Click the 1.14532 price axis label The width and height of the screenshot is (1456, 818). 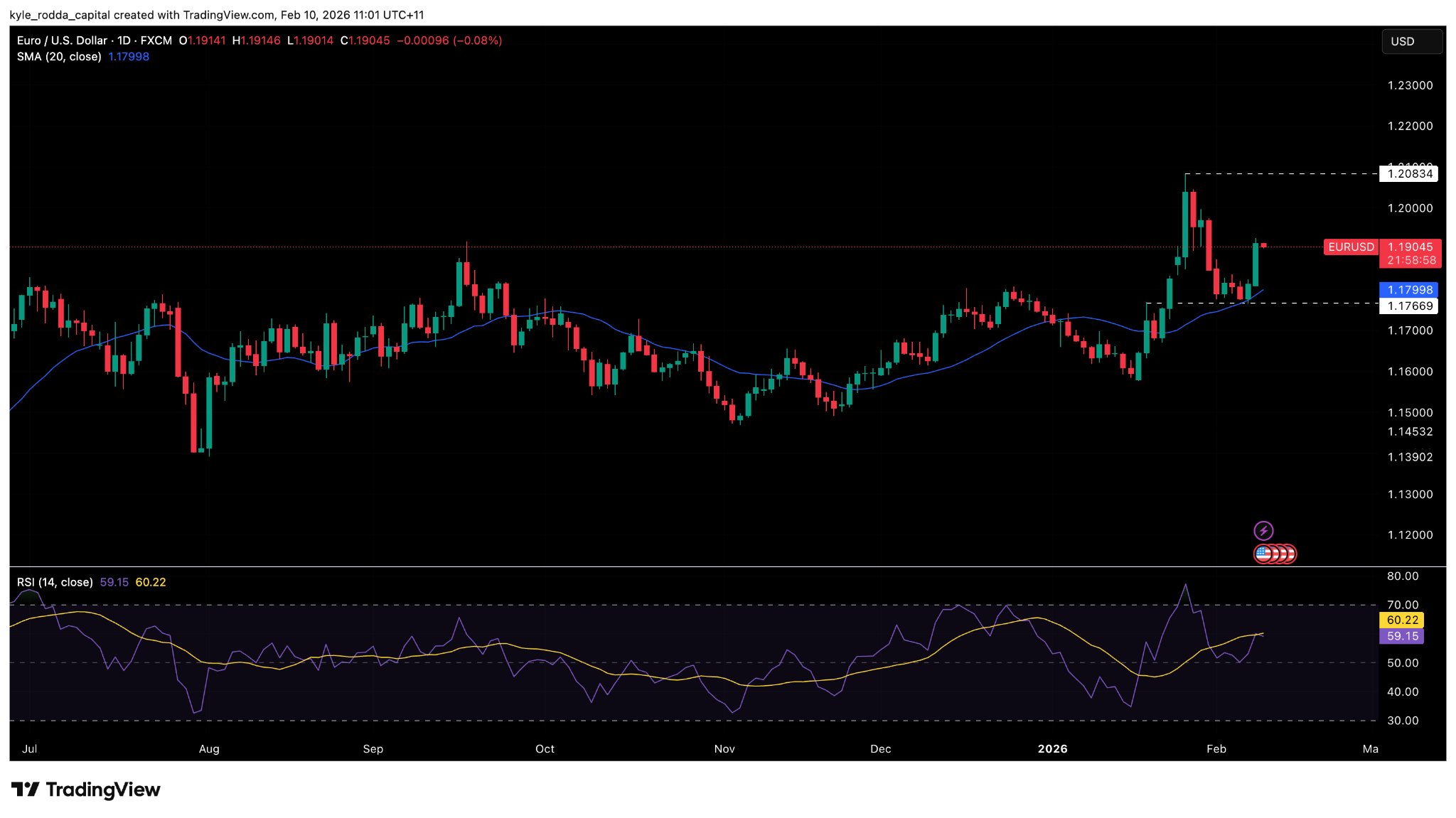pyautogui.click(x=1410, y=431)
